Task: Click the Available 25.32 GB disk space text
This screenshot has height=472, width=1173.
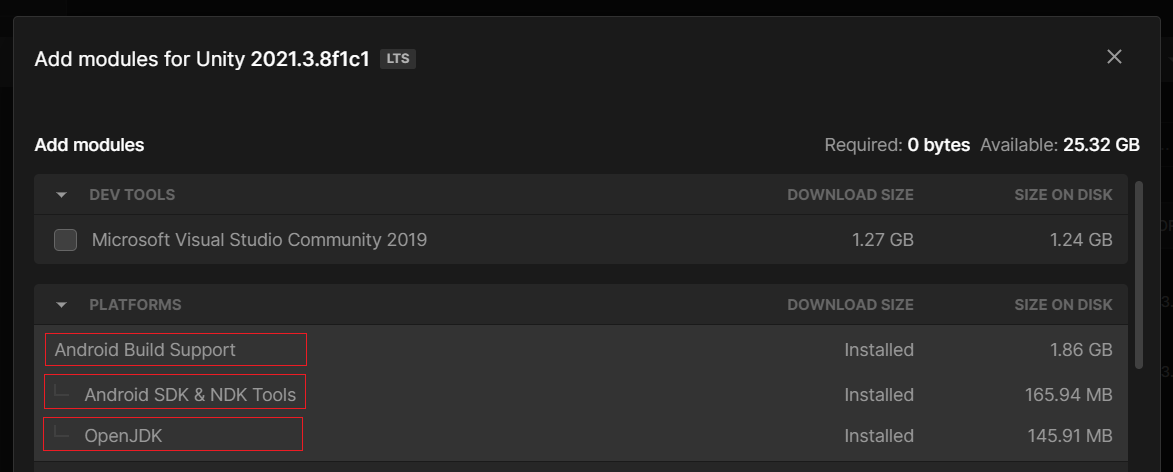Action: pos(1060,145)
